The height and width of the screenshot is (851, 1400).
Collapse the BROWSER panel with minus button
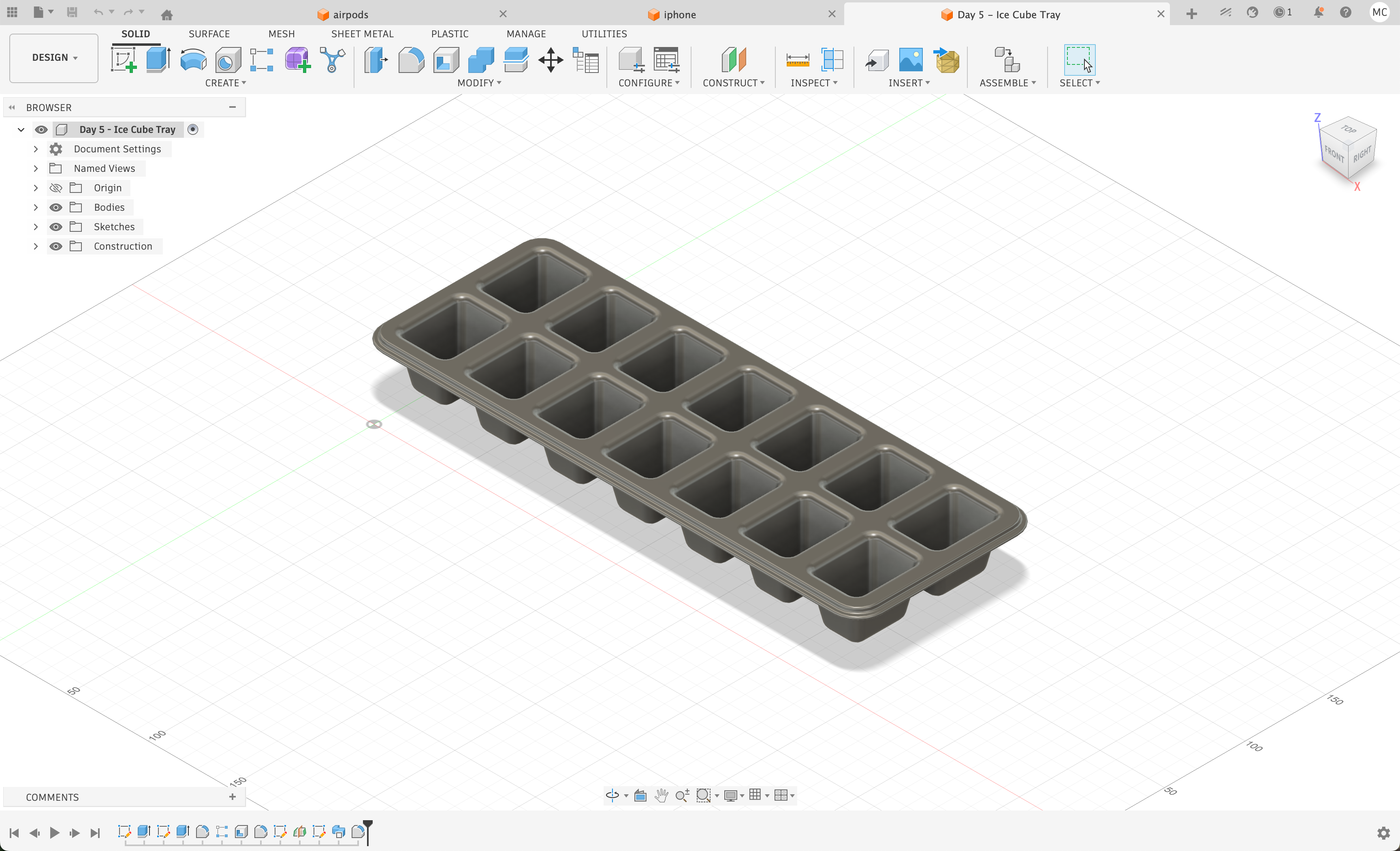pyautogui.click(x=233, y=107)
